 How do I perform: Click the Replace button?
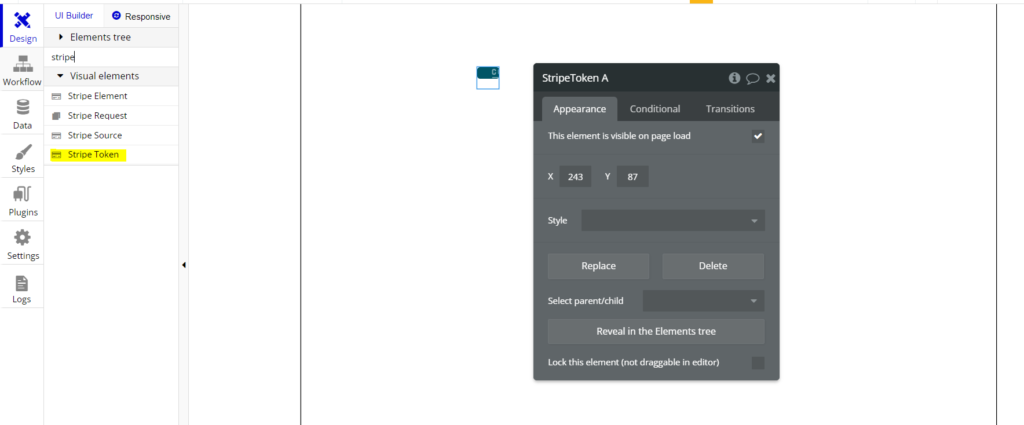point(598,266)
